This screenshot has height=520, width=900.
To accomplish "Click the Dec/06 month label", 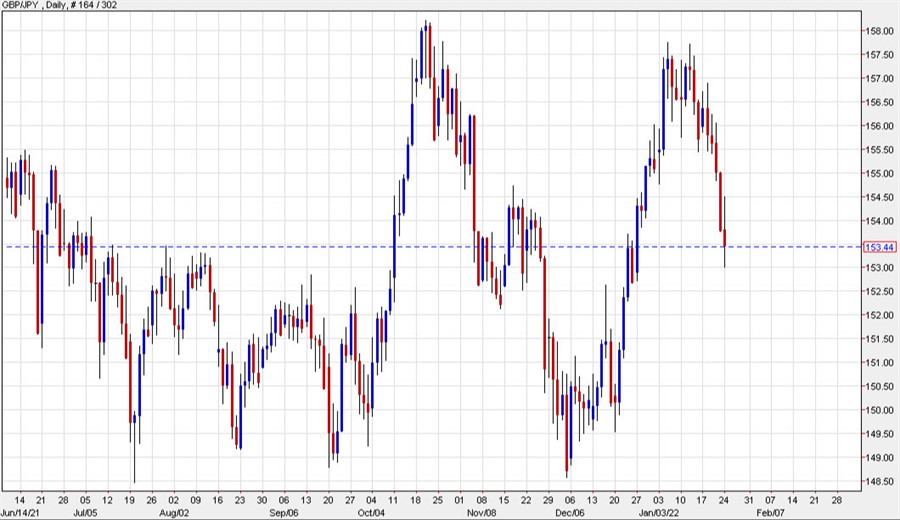I will tap(570, 513).
